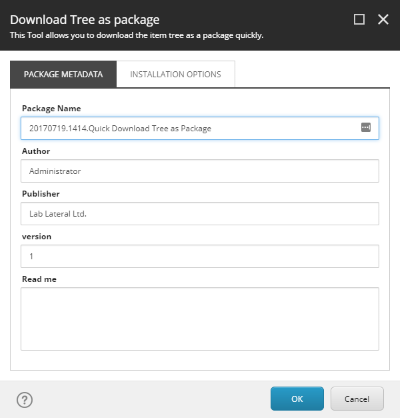
Task: Click the Publisher label
Action: click(41, 194)
